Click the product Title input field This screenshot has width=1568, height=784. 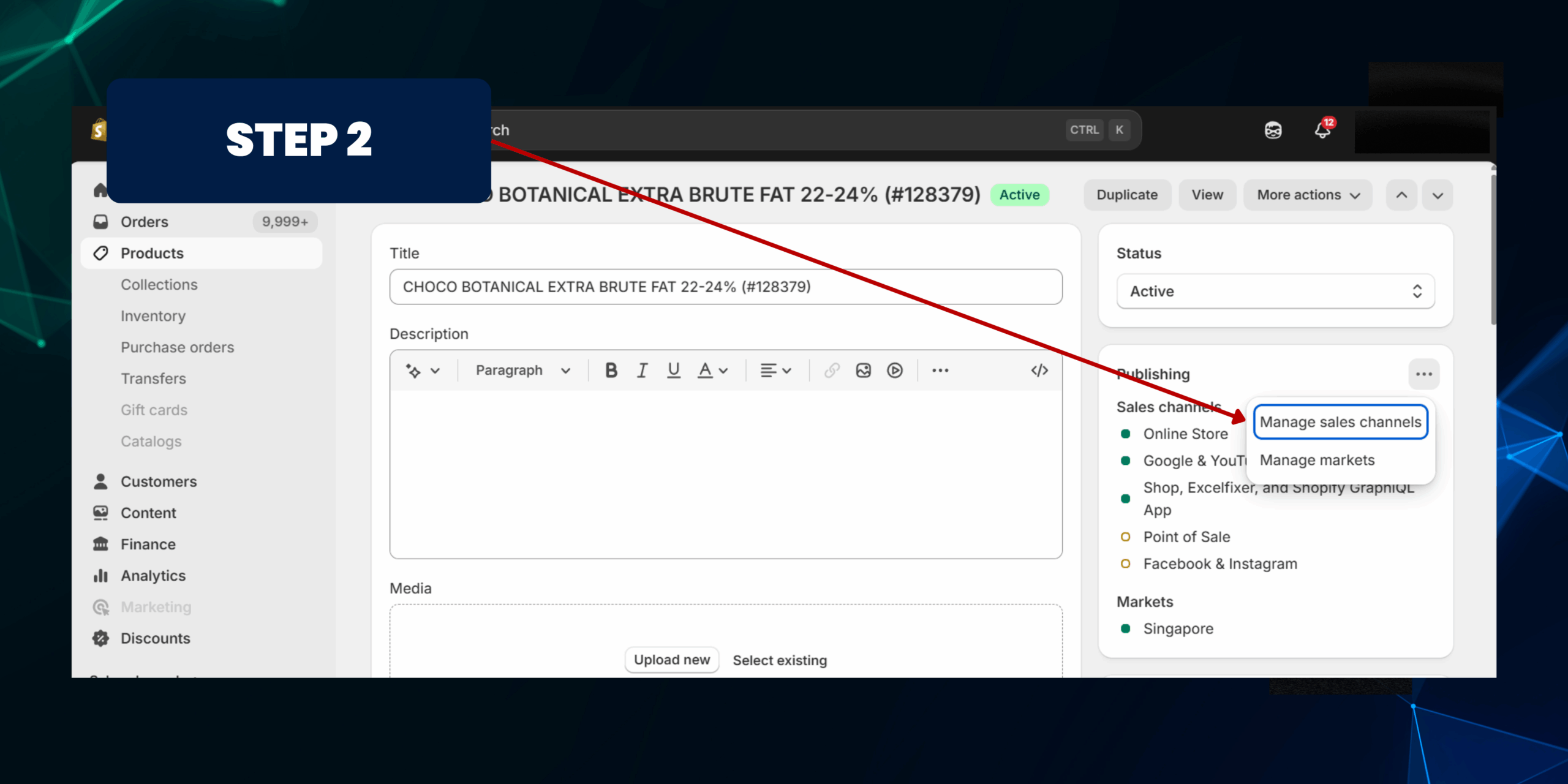pos(725,287)
